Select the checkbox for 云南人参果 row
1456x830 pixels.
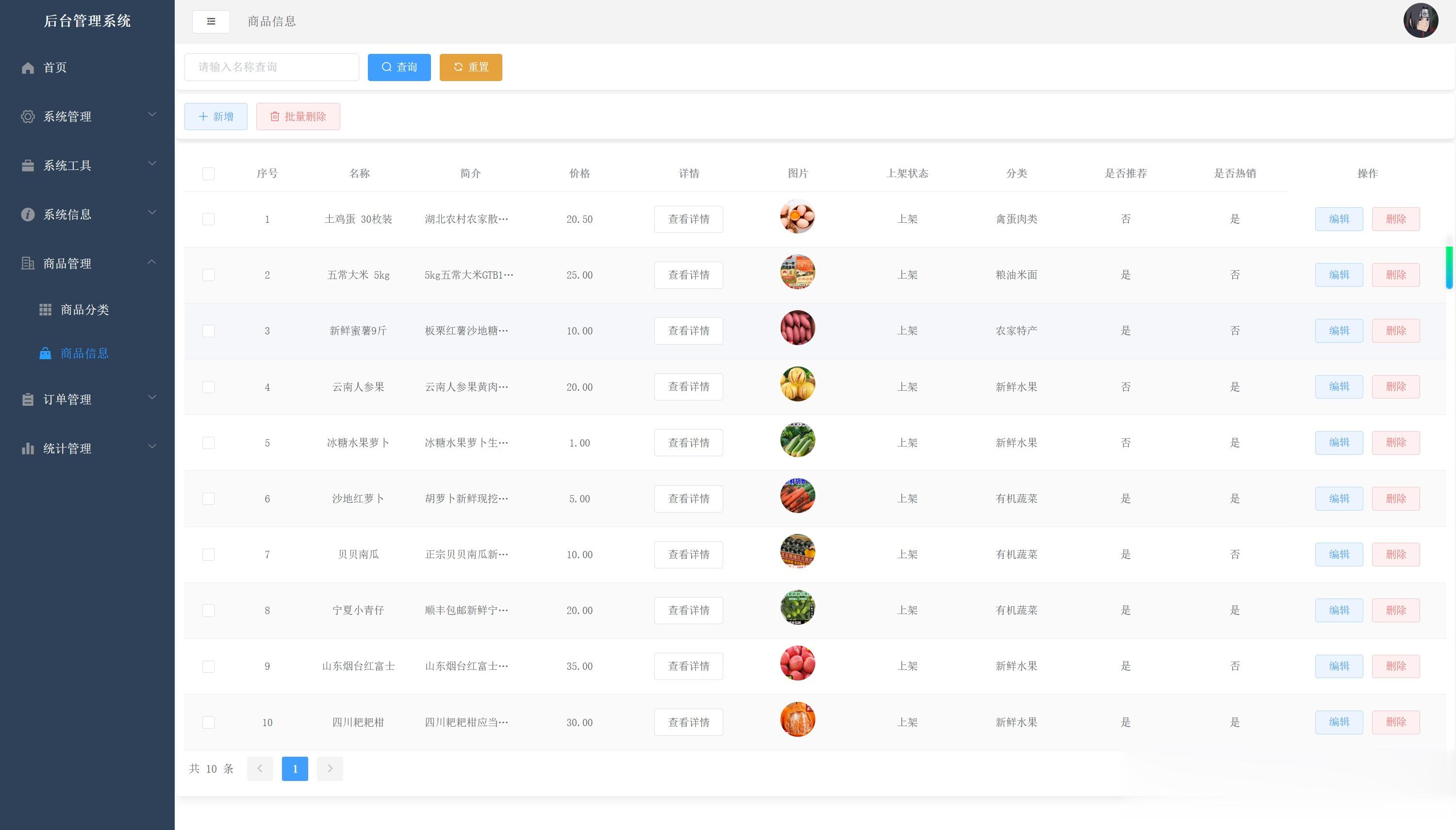click(209, 387)
